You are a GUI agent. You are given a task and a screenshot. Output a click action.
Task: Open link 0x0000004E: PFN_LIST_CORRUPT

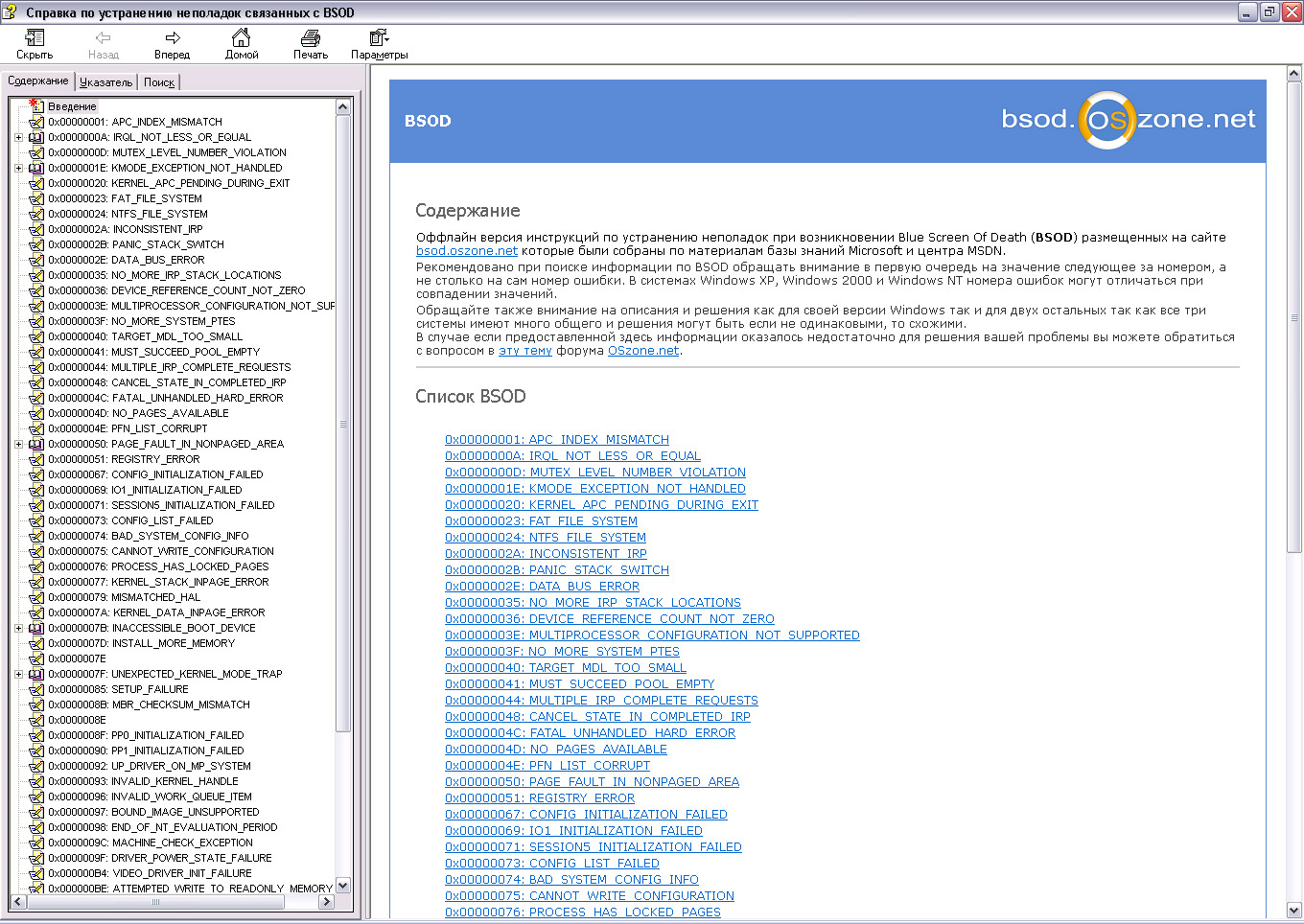click(x=547, y=766)
